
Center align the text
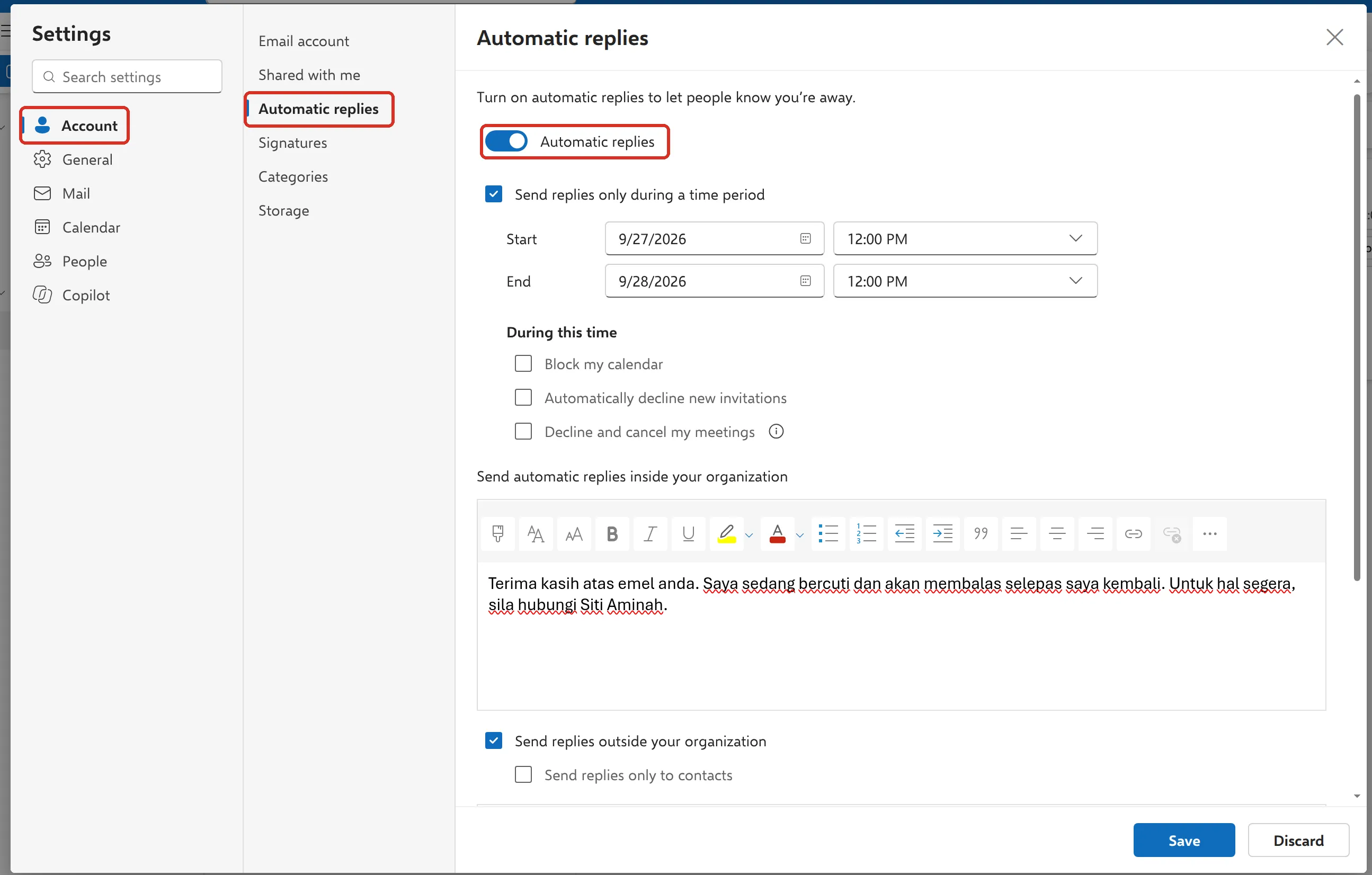point(1057,534)
